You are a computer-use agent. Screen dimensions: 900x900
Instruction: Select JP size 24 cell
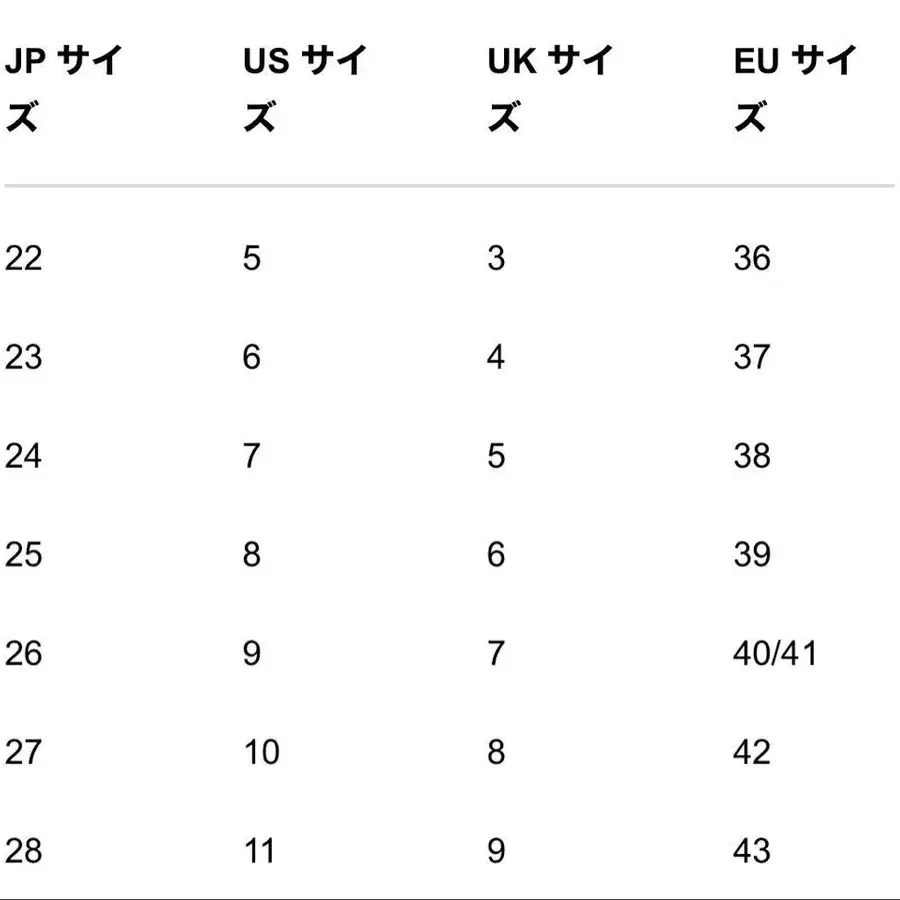point(24,456)
